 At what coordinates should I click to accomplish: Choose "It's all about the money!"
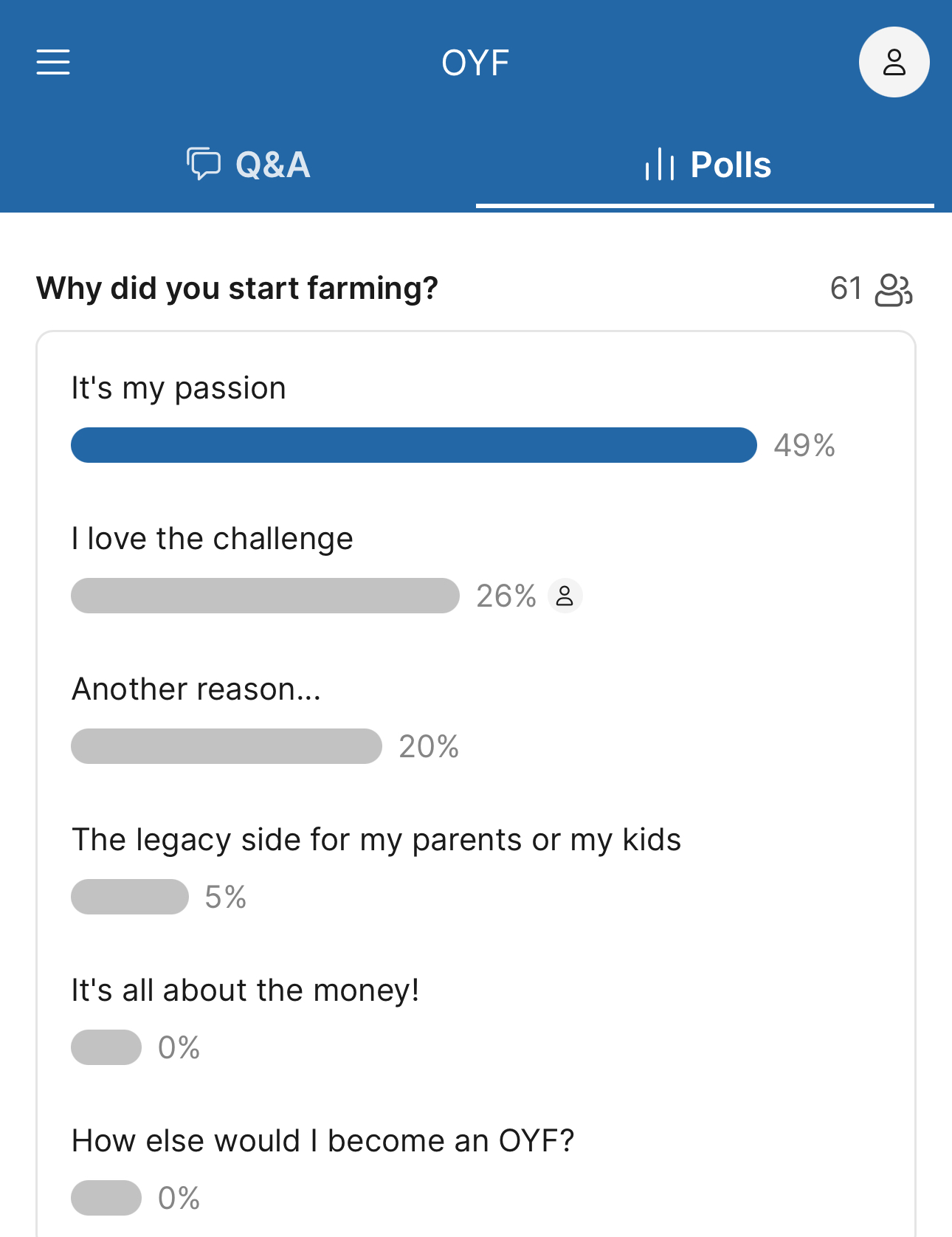pos(245,990)
